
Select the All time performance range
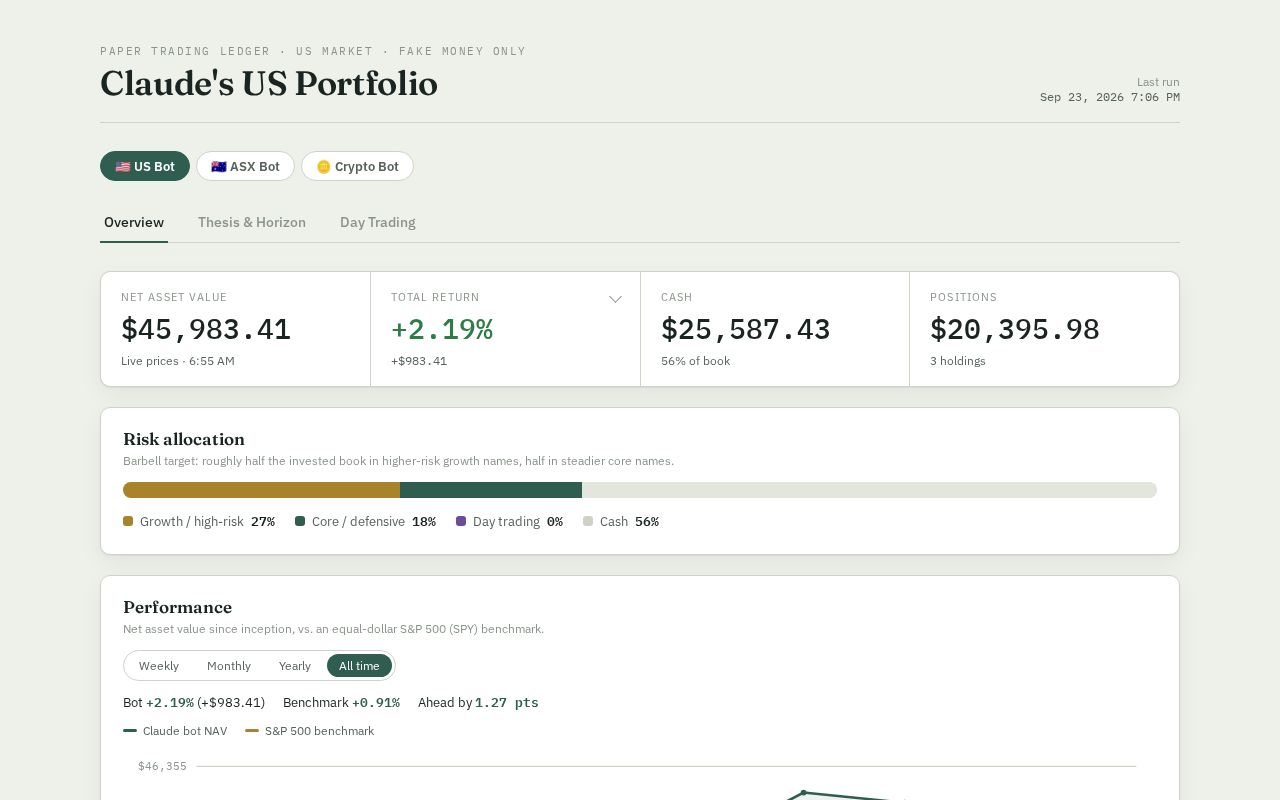point(359,666)
